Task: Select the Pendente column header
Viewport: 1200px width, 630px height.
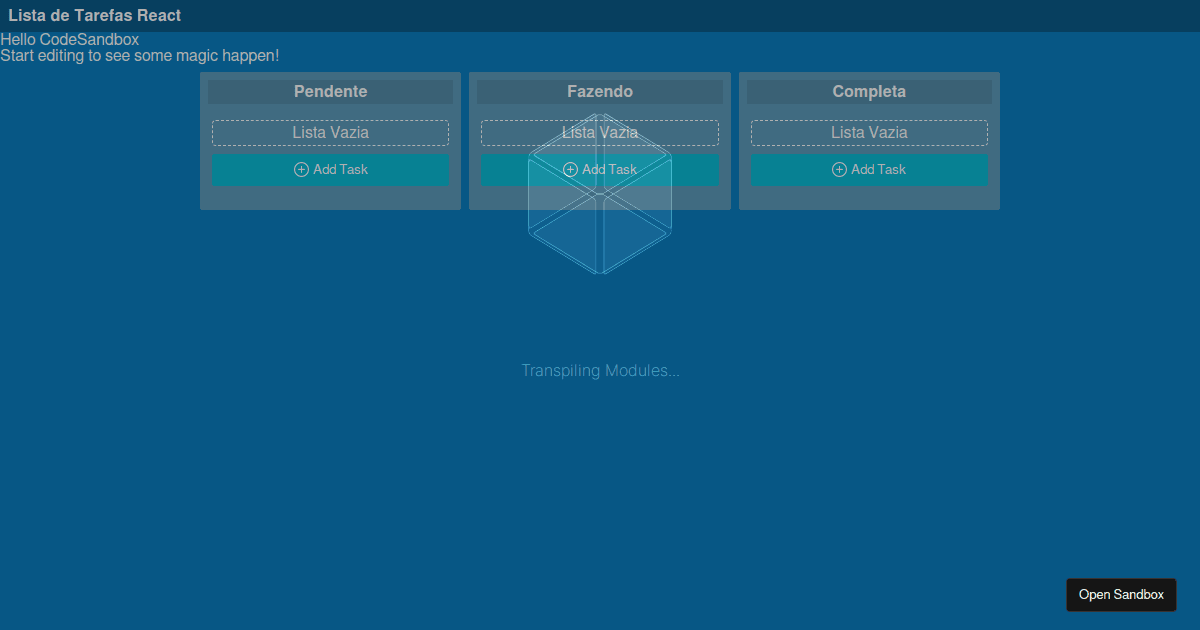Action: [x=330, y=92]
